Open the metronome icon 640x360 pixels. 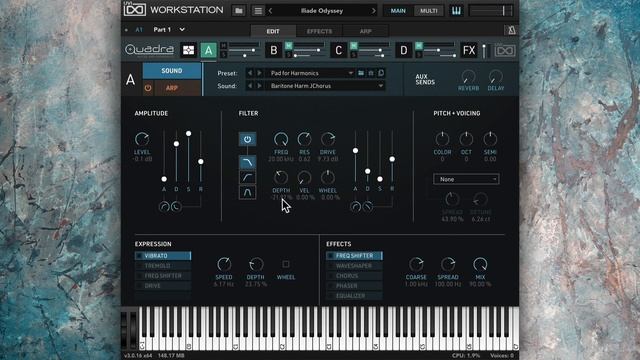[511, 30]
